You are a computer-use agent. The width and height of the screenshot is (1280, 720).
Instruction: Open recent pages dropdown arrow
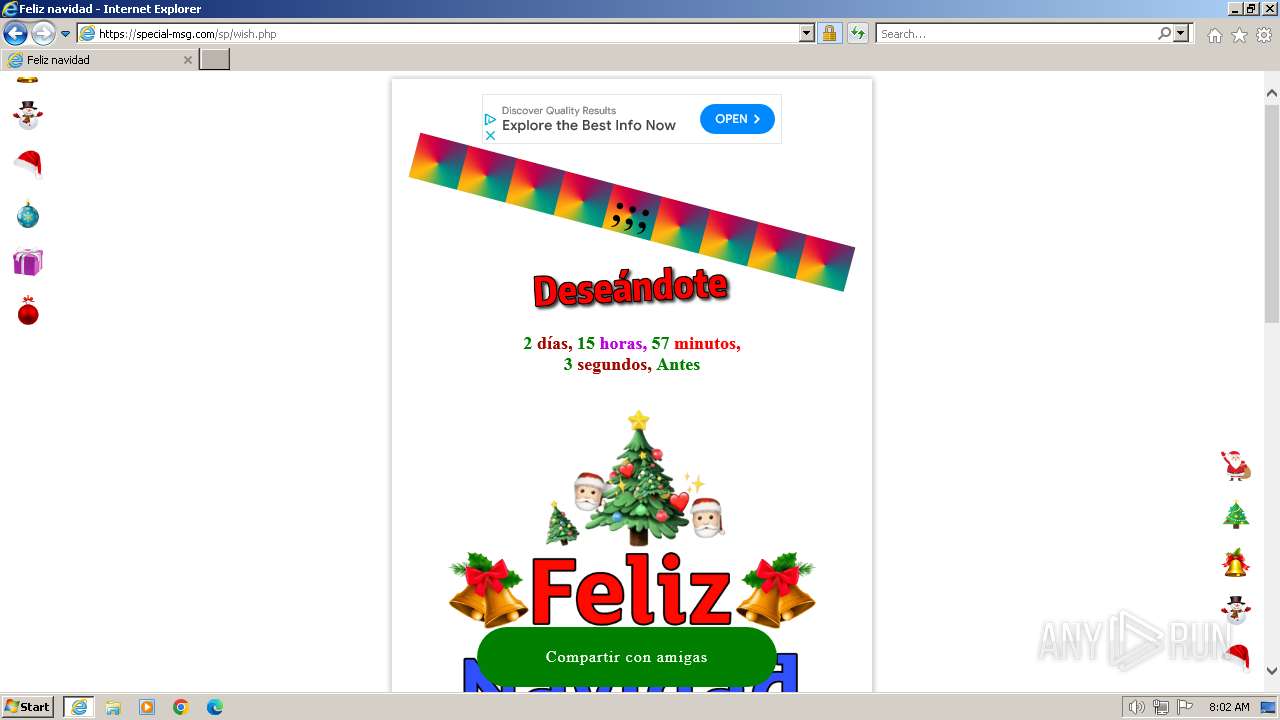[66, 34]
